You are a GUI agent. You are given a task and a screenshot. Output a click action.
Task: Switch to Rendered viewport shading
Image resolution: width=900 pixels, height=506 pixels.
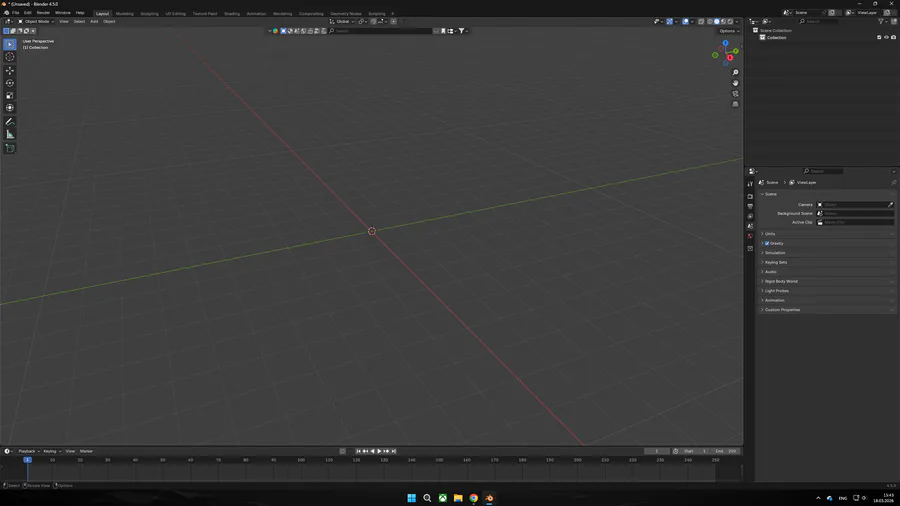(730, 22)
